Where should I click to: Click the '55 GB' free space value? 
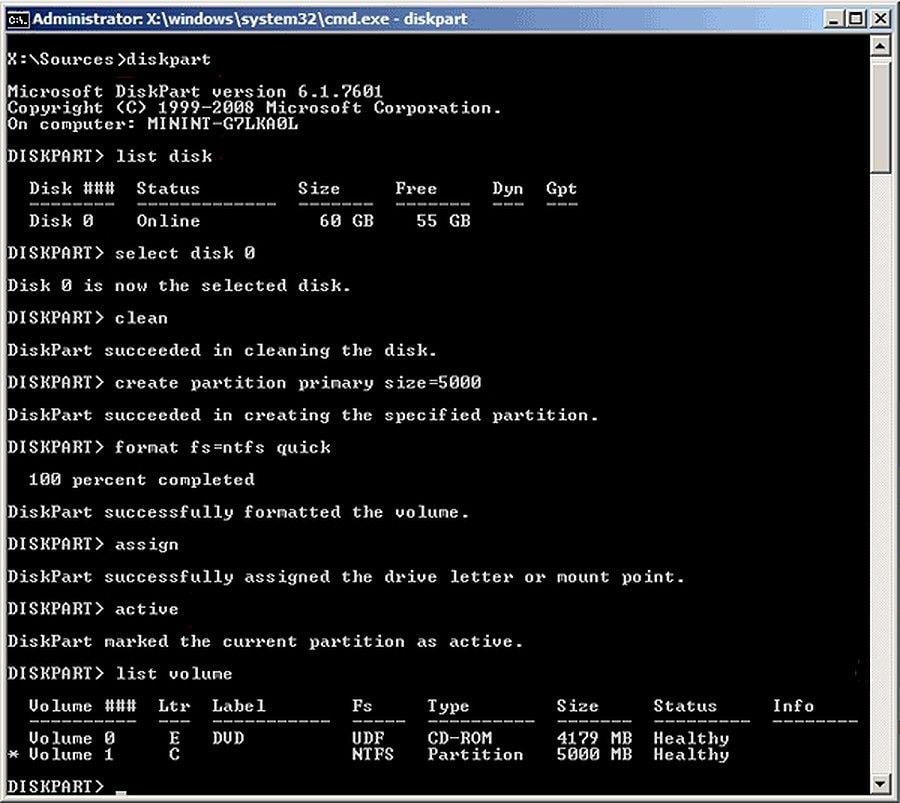click(444, 220)
